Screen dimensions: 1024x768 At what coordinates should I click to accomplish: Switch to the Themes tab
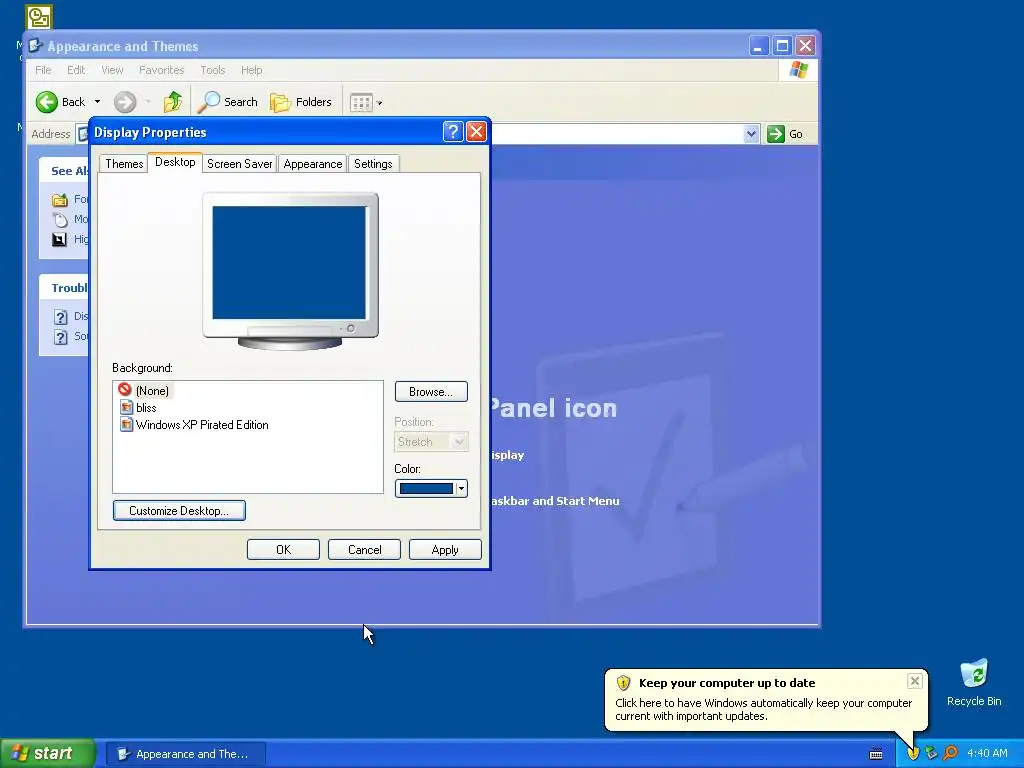click(124, 164)
